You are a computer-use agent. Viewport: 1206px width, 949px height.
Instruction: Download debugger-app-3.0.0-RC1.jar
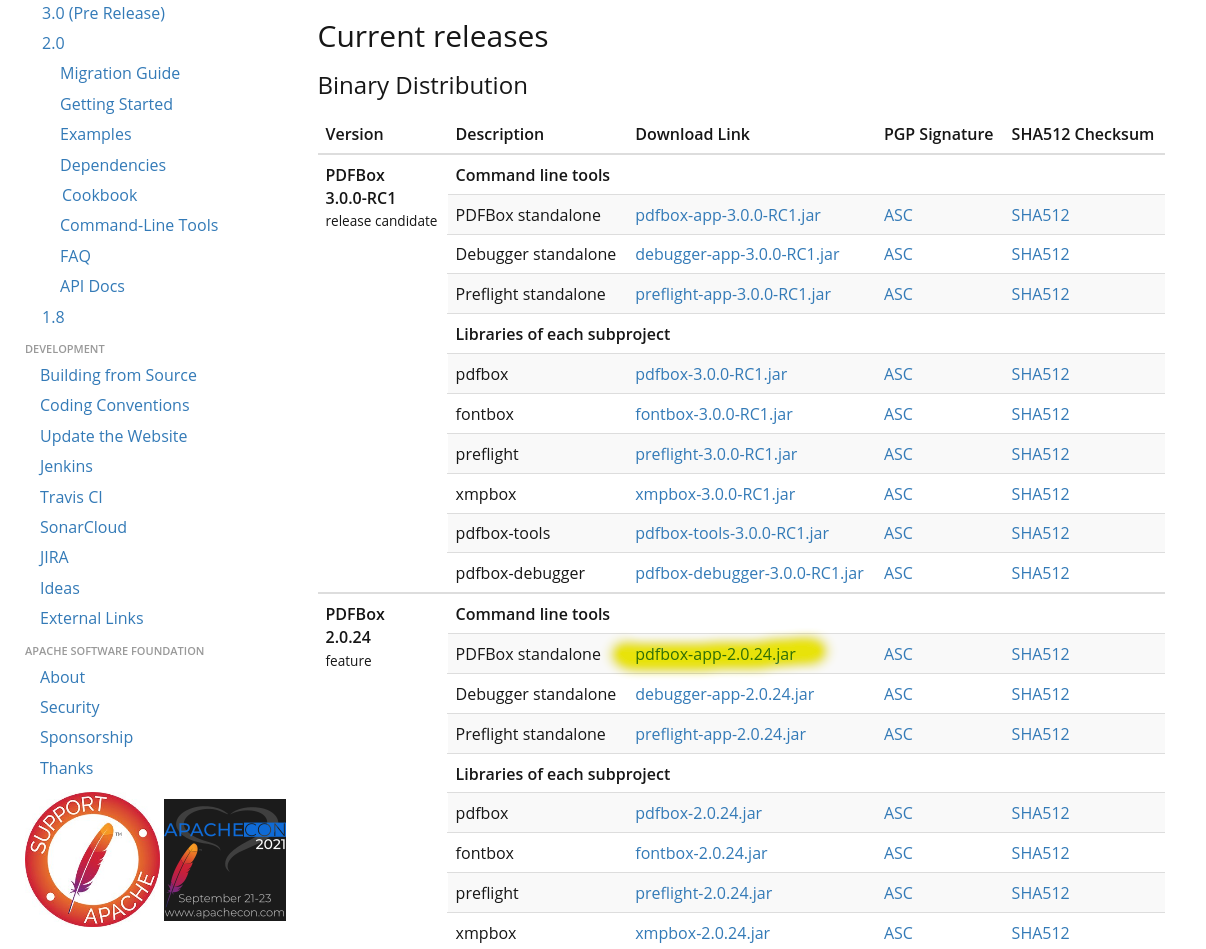[x=737, y=254]
